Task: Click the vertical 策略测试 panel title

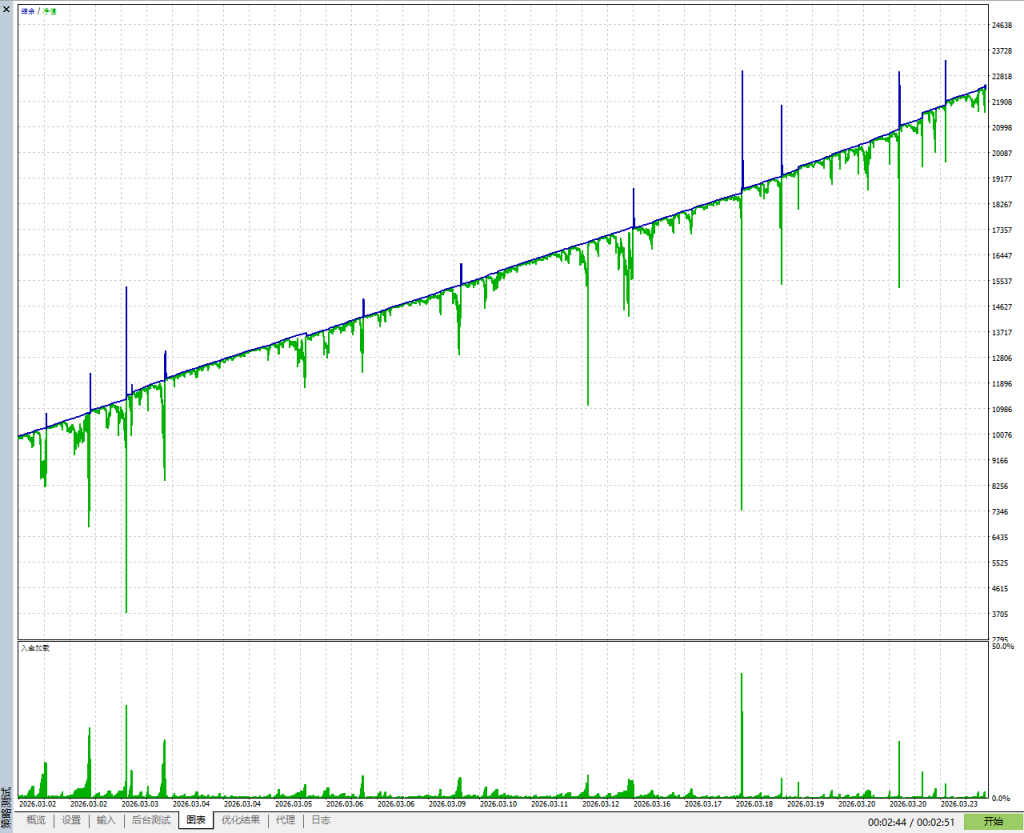Action: click(7, 808)
